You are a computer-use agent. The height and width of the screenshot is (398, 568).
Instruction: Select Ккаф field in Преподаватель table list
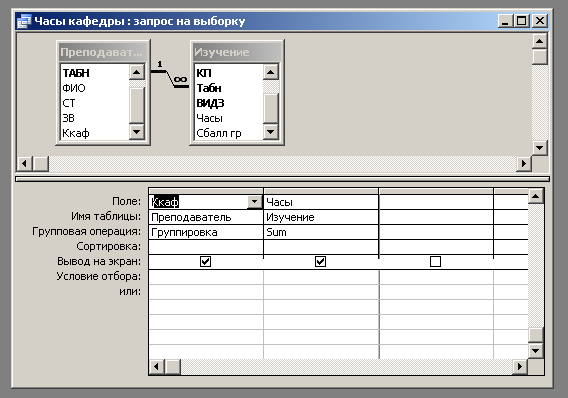[75, 133]
